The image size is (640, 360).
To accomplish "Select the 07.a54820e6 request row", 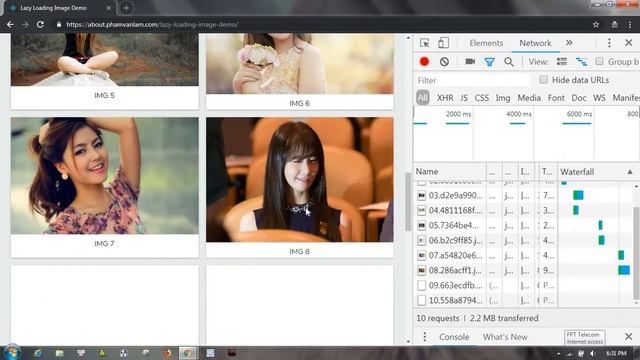I will tap(524, 256).
